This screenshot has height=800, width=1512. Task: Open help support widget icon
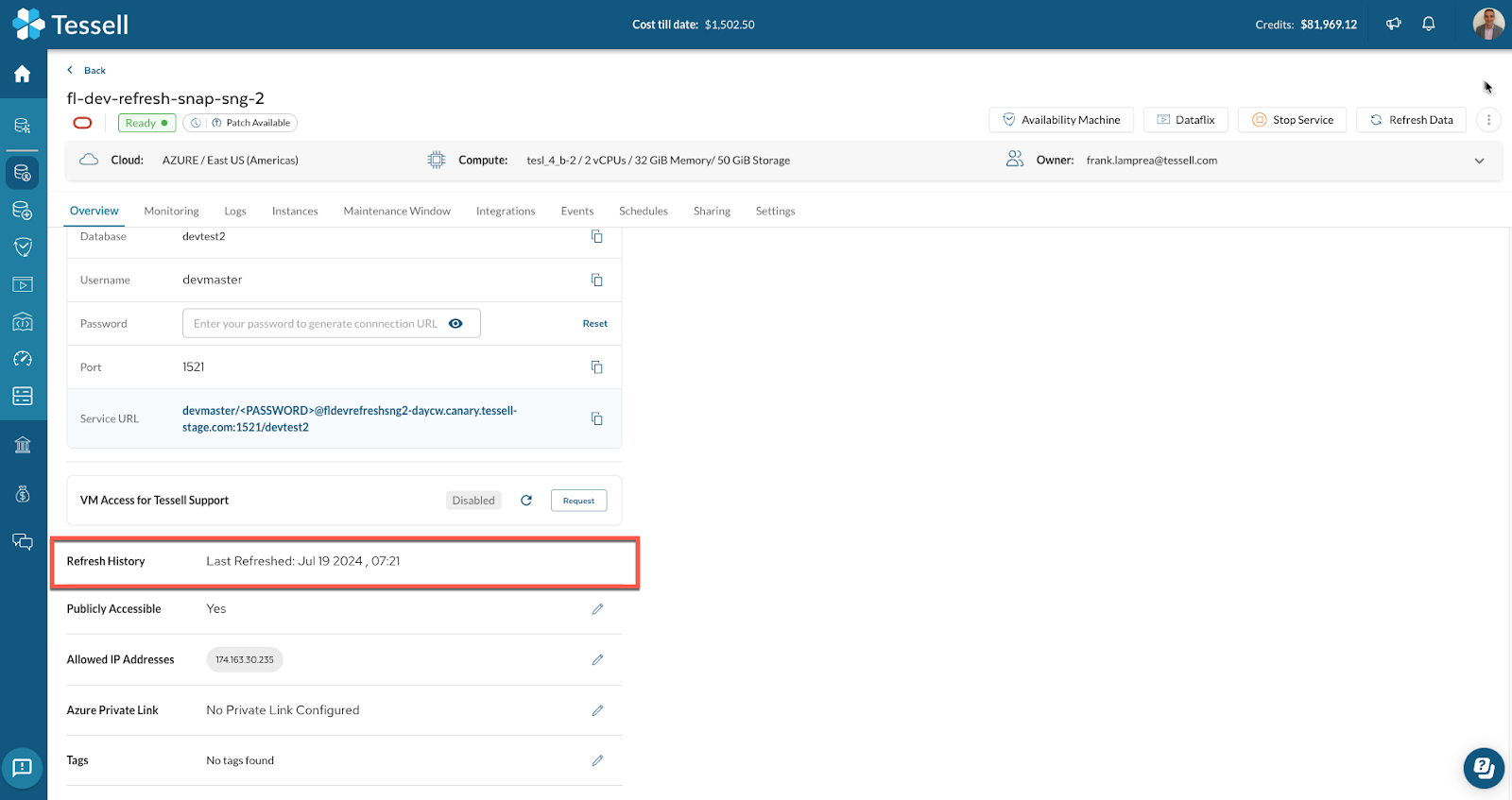coord(1484,768)
